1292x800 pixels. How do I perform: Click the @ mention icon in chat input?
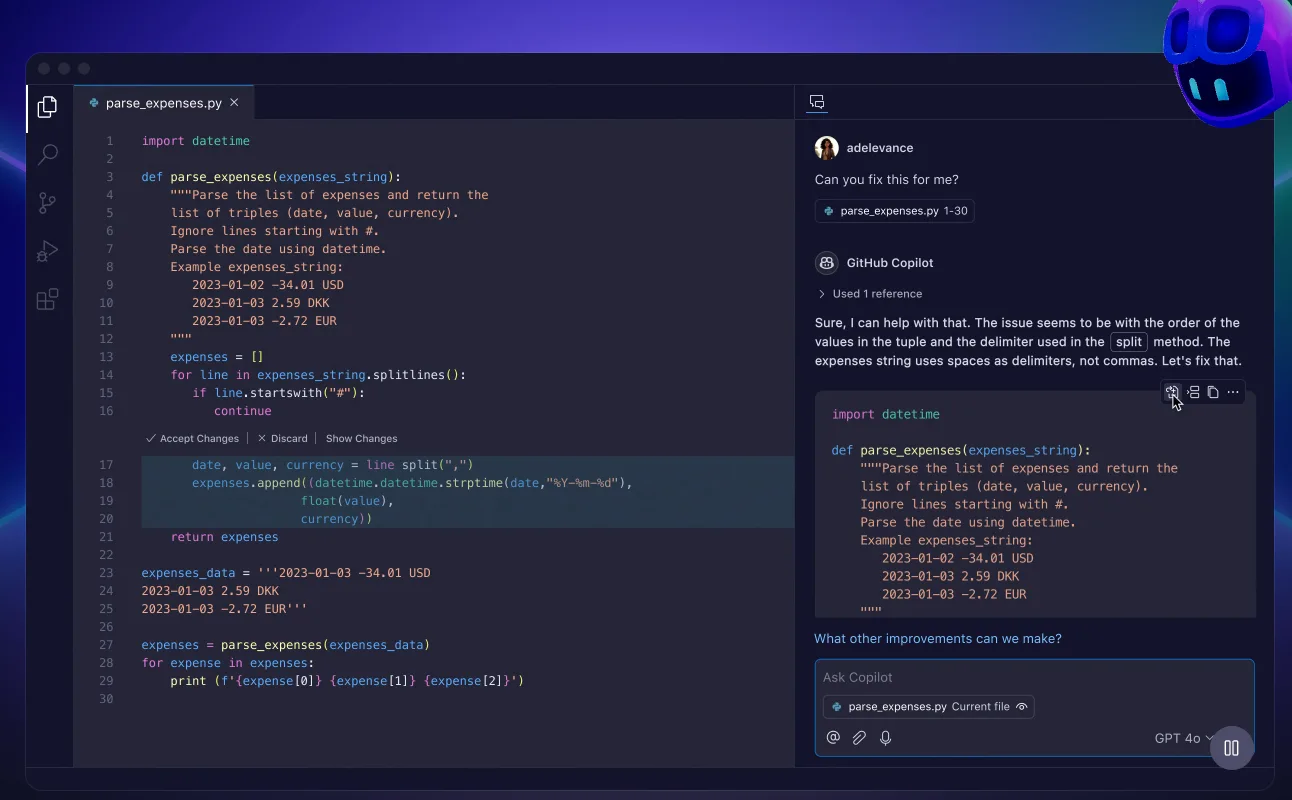pos(833,738)
